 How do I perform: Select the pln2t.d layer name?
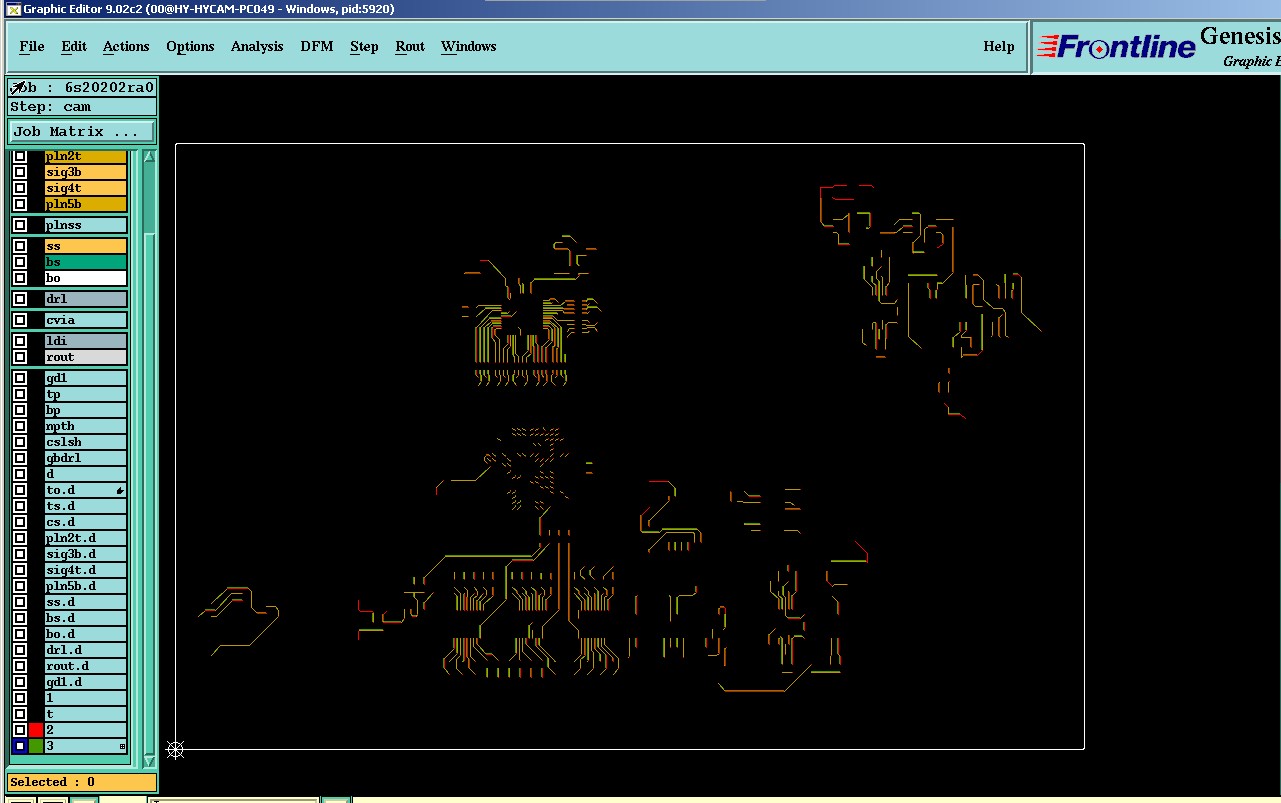click(86, 538)
